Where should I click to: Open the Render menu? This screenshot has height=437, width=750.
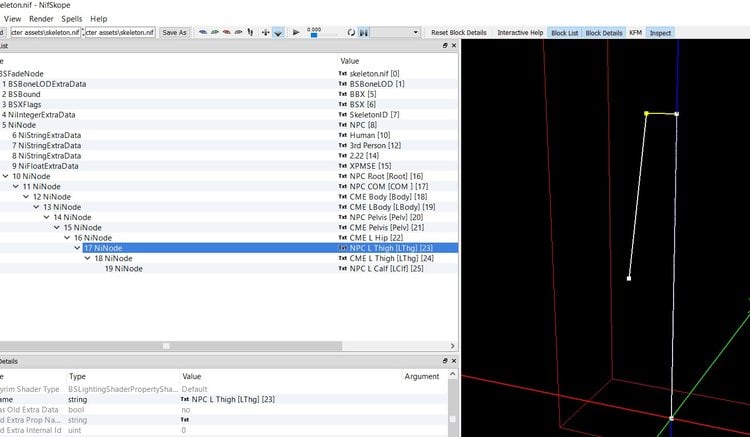point(41,19)
